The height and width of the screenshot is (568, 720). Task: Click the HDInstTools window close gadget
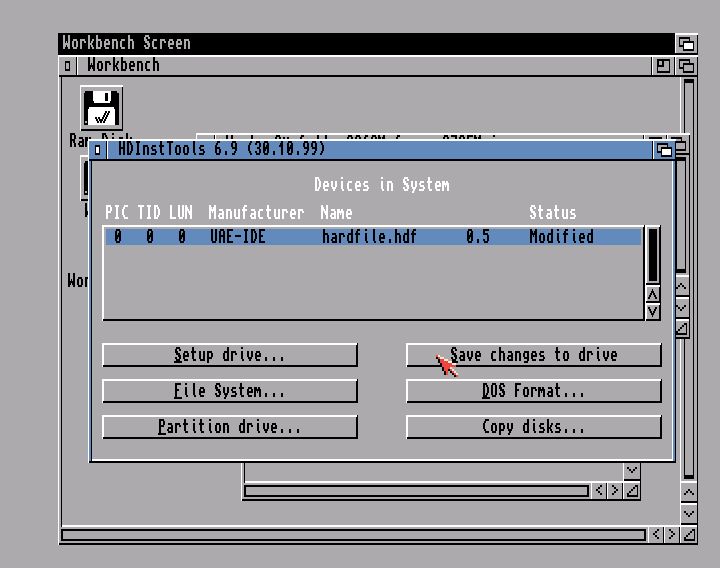98,150
